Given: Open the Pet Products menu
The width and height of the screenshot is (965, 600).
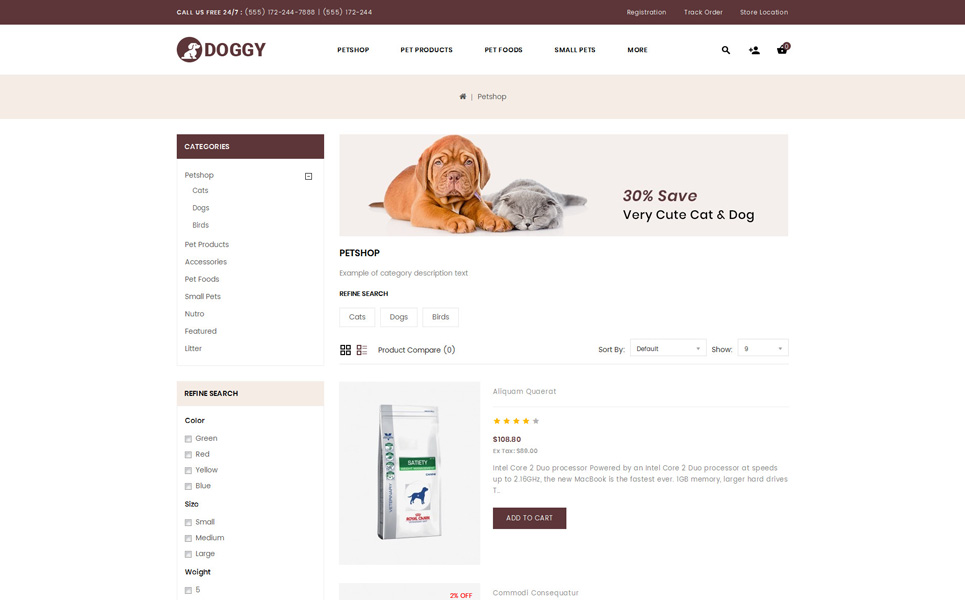Looking at the screenshot, I should click(x=426, y=50).
